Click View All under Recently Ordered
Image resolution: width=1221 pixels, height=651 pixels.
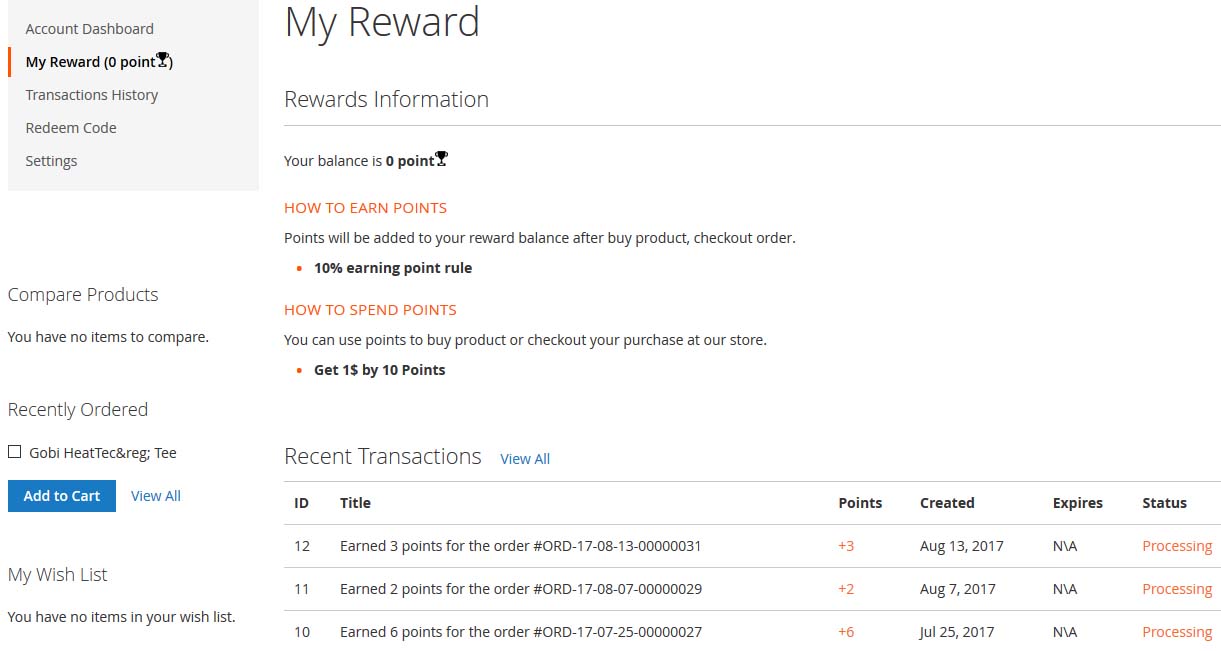point(156,496)
